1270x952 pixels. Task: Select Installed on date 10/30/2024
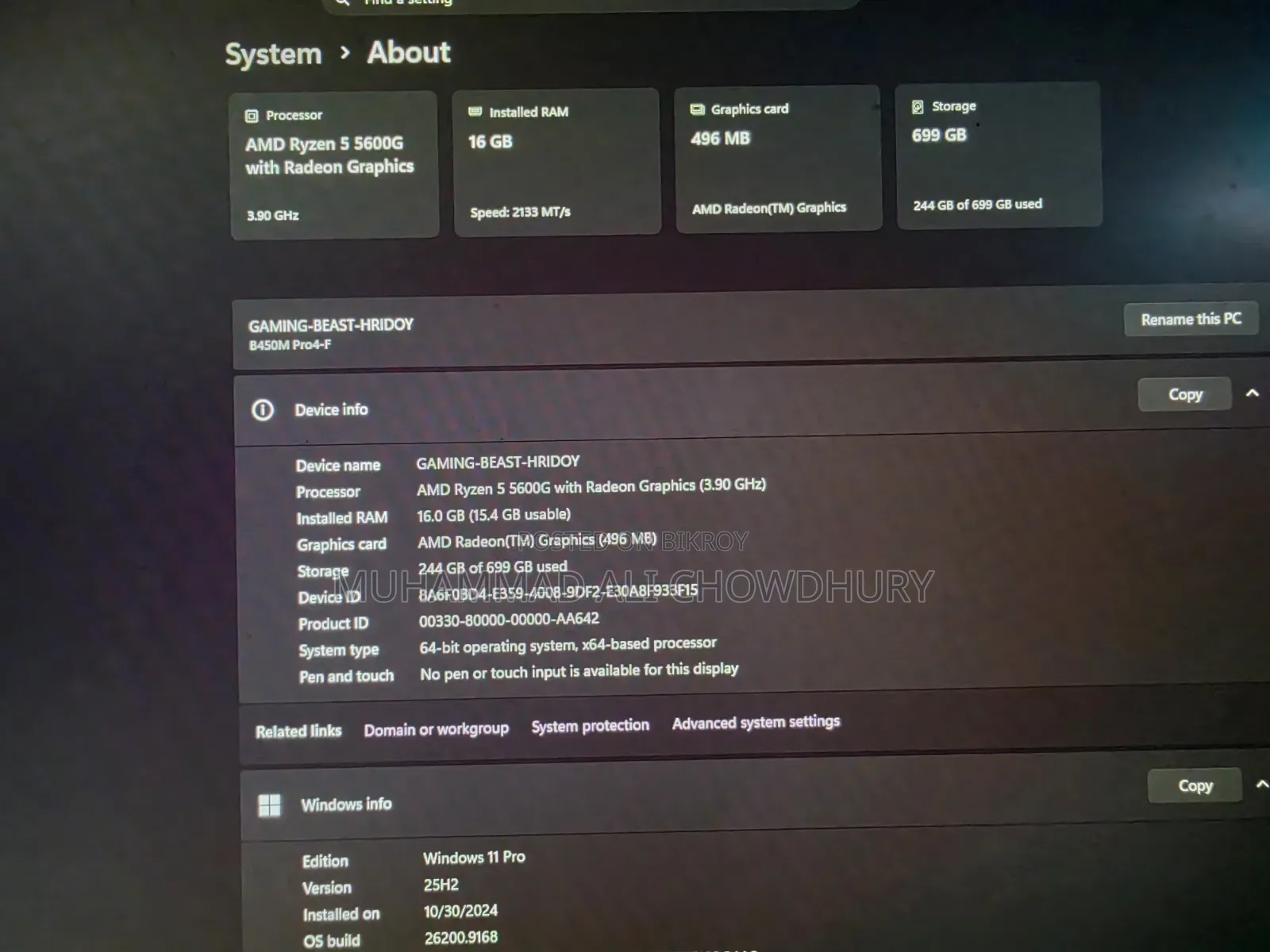[460, 911]
